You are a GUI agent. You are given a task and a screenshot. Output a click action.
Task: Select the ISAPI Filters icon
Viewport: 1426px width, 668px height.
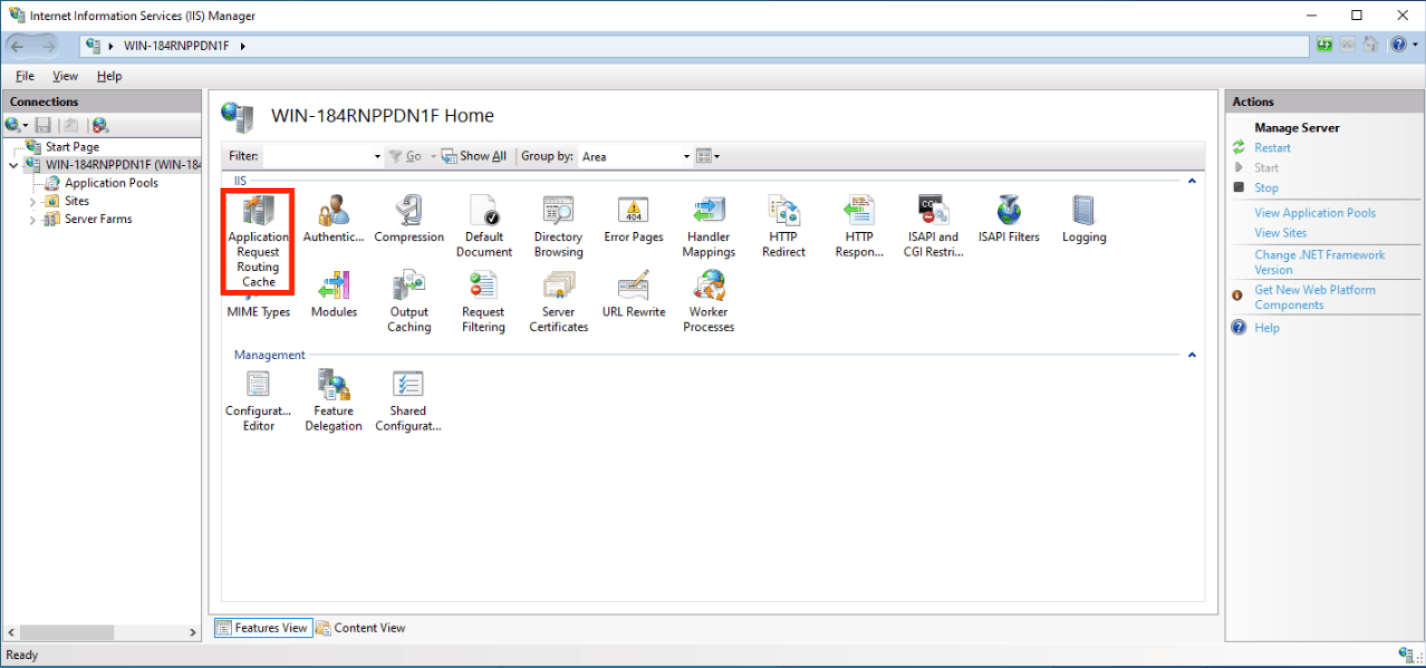[x=1009, y=220]
